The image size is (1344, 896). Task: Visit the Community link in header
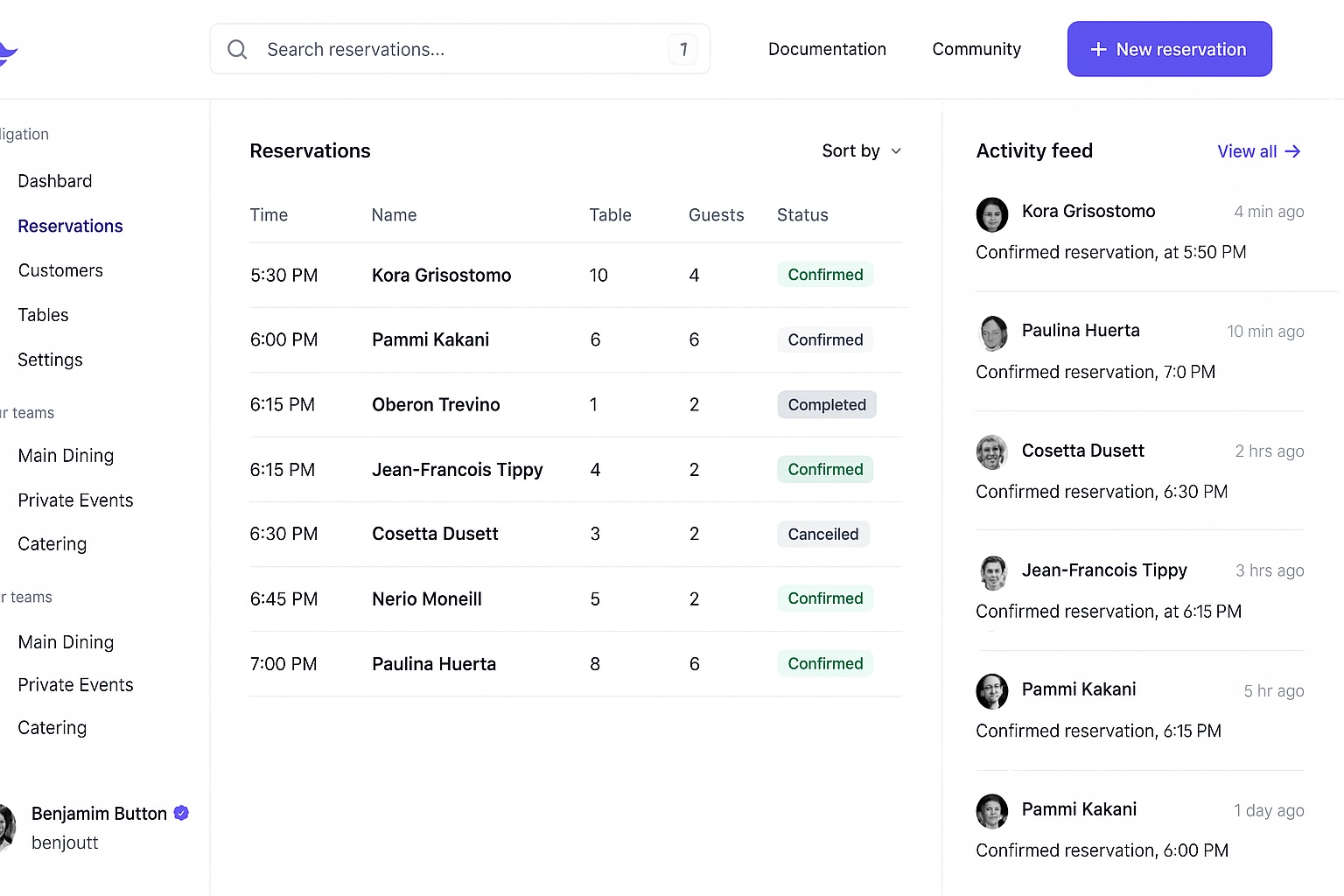[976, 50]
